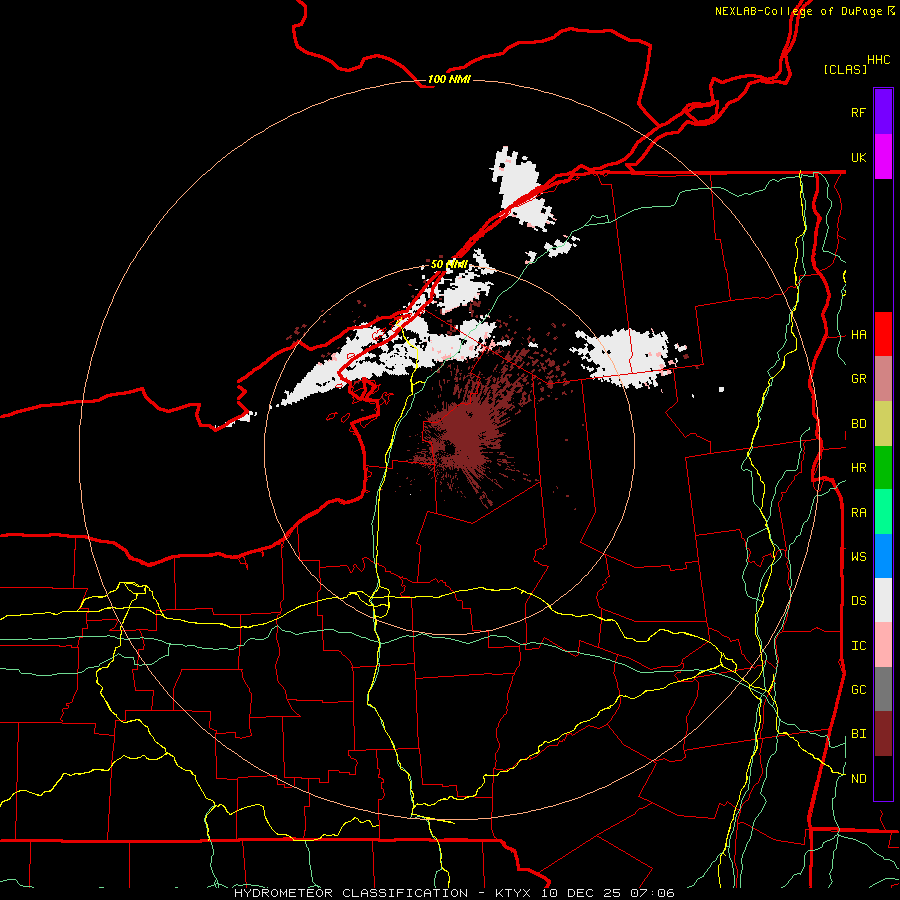Image resolution: width=900 pixels, height=900 pixels.
Task: Click the HR legend label
Action: tap(858, 468)
